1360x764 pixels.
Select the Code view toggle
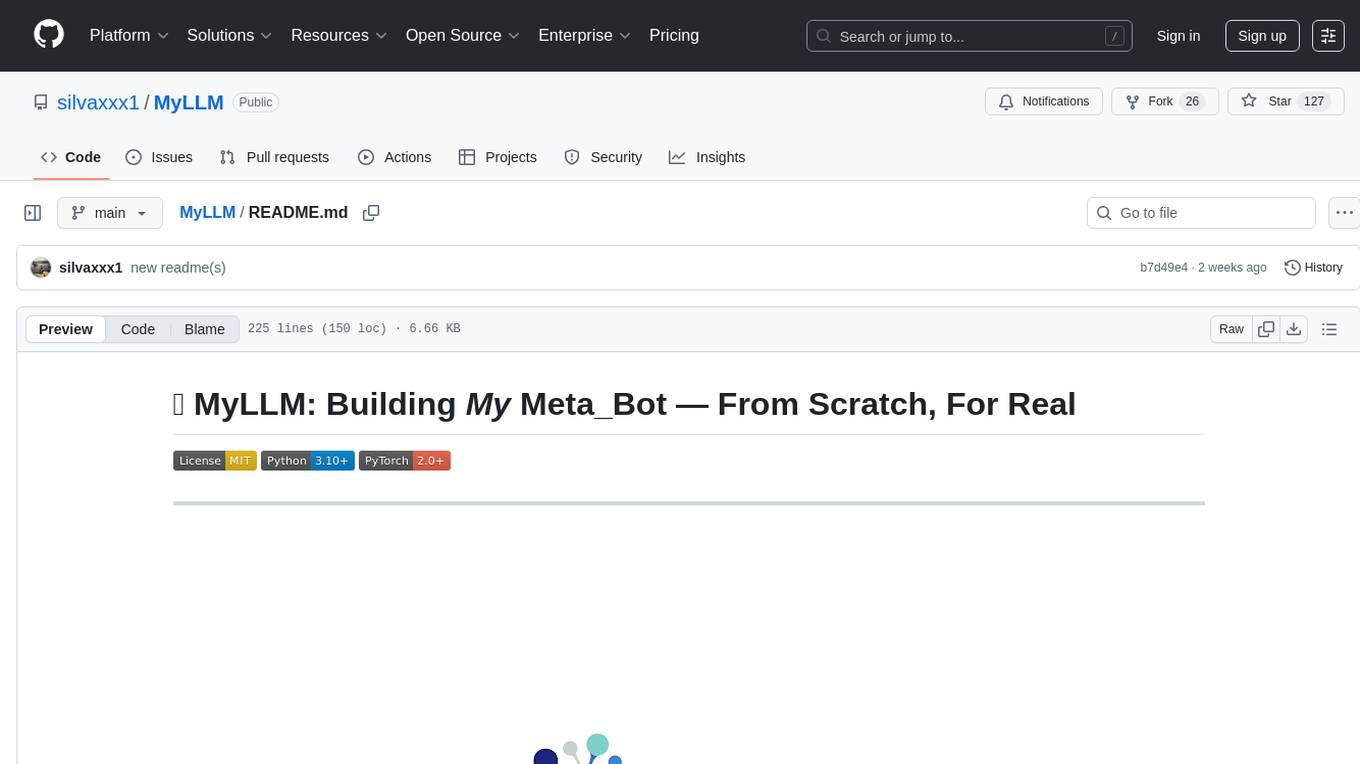[x=138, y=329]
